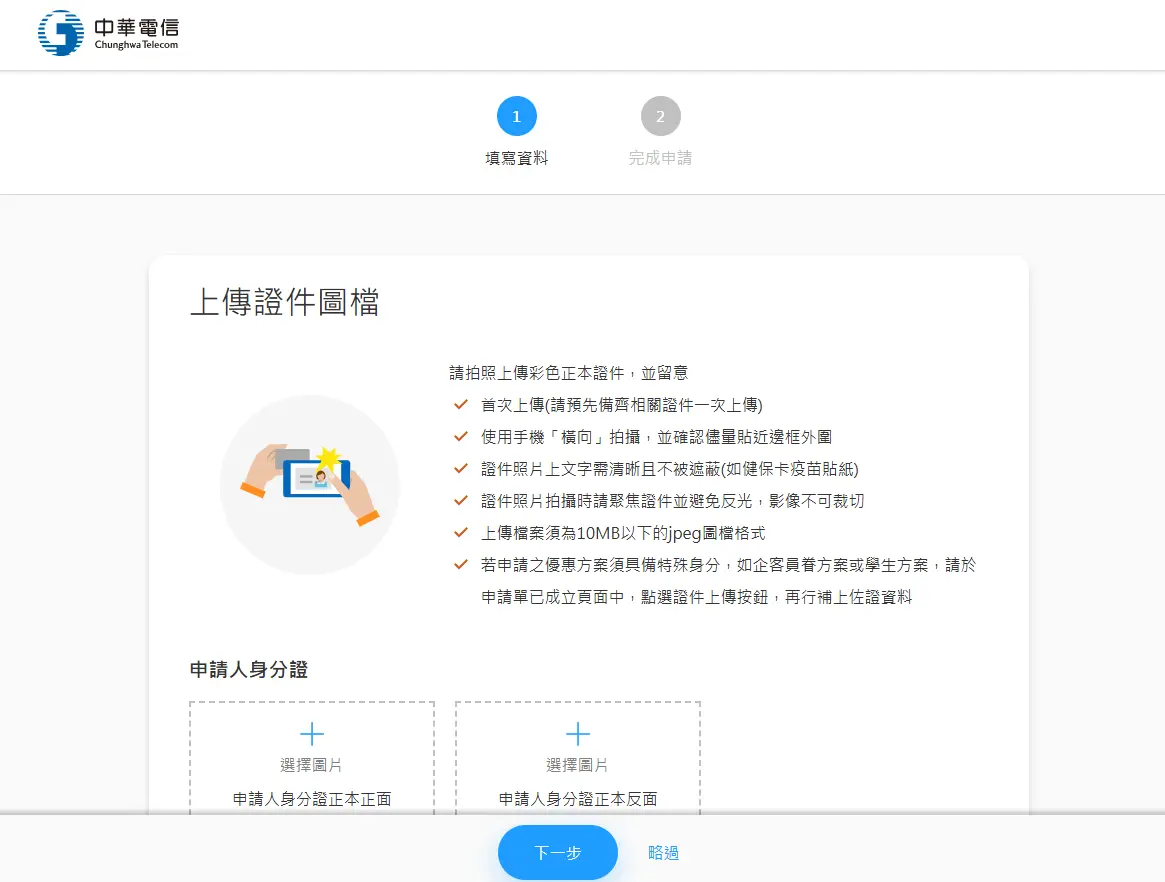Click checkmark icon beside 10MB jpeg line

click(x=461, y=532)
